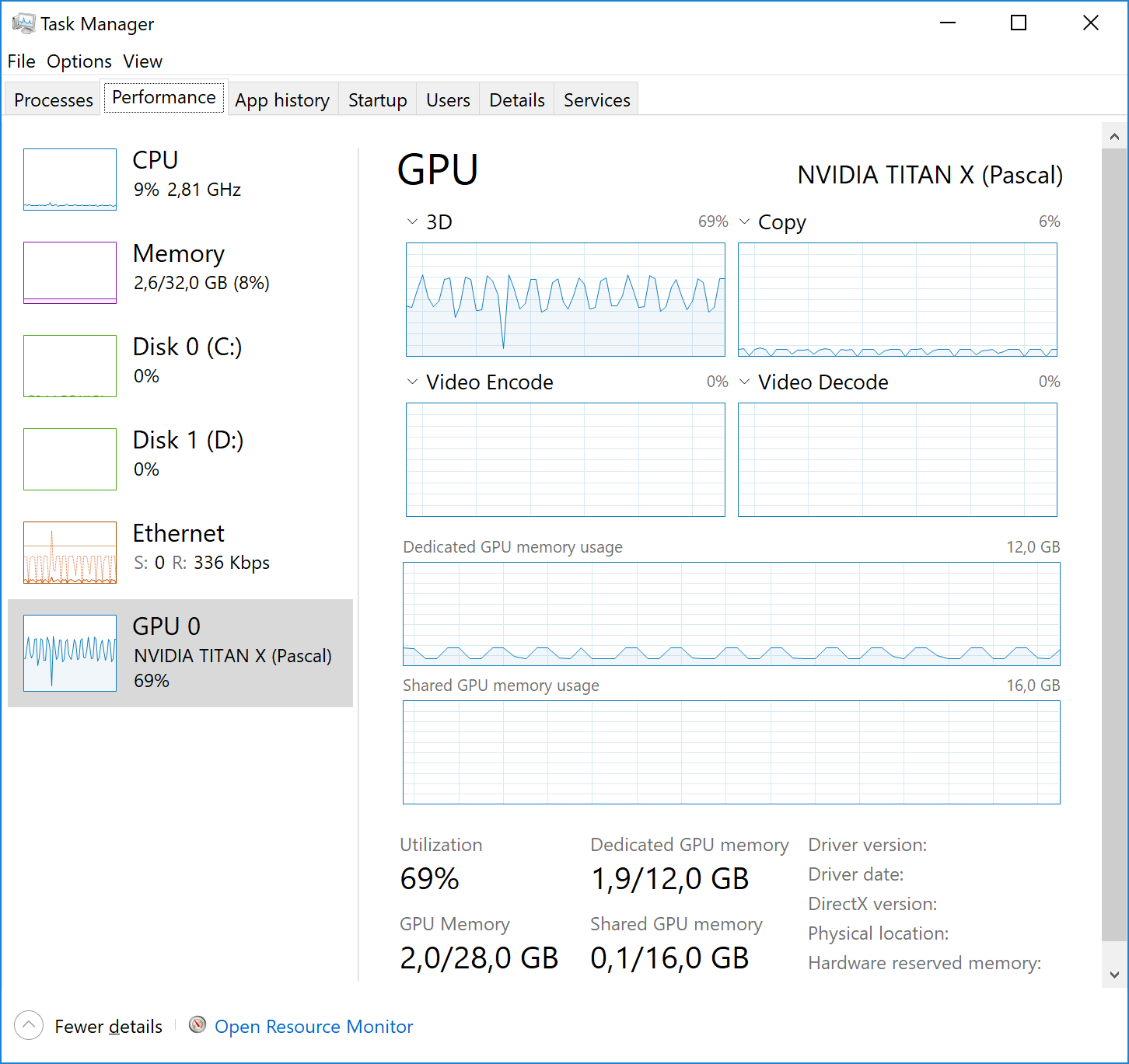
Task: Click the GPU 0 label in sidebar
Action: 166,626
